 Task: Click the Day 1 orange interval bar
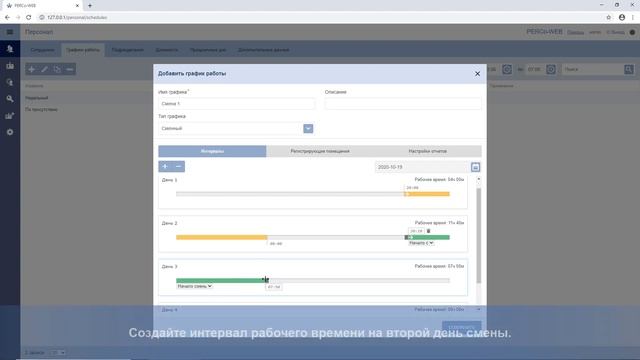point(427,194)
